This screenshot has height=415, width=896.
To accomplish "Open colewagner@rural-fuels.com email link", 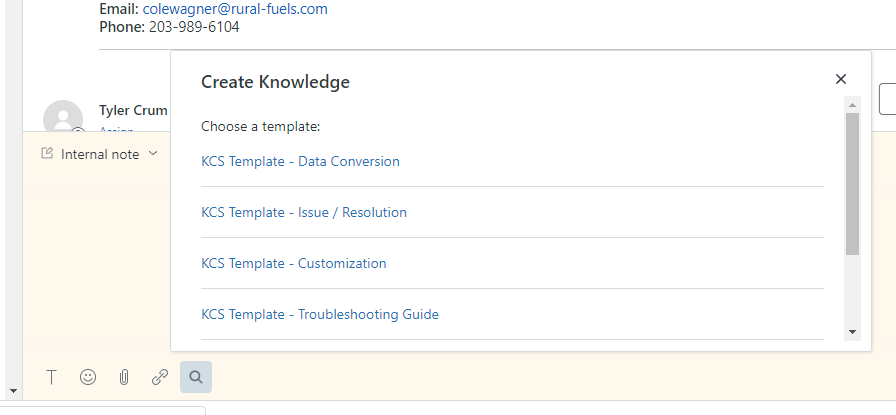I will pos(235,9).
